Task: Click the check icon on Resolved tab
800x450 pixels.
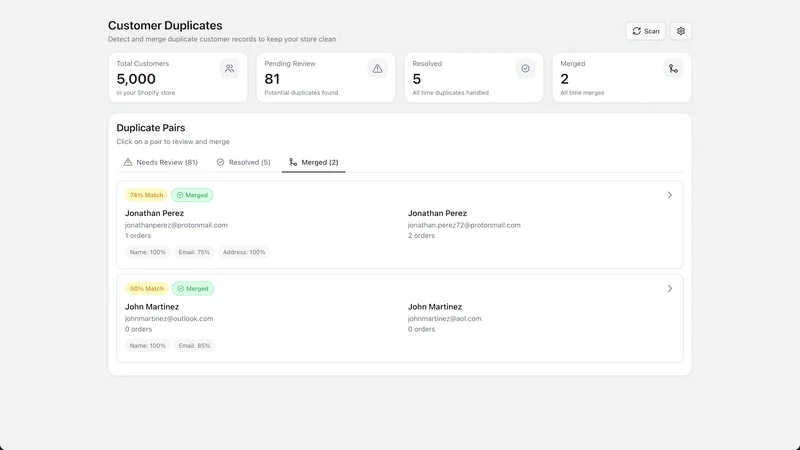Action: (x=220, y=162)
